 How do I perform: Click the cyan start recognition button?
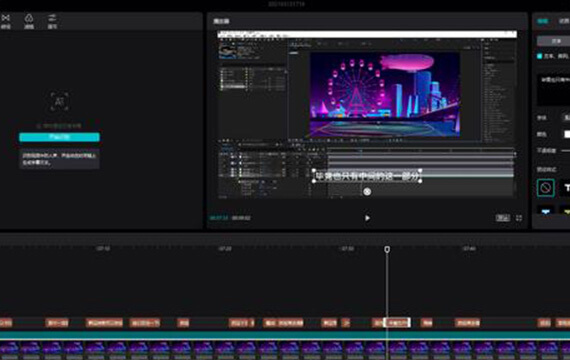(x=59, y=137)
